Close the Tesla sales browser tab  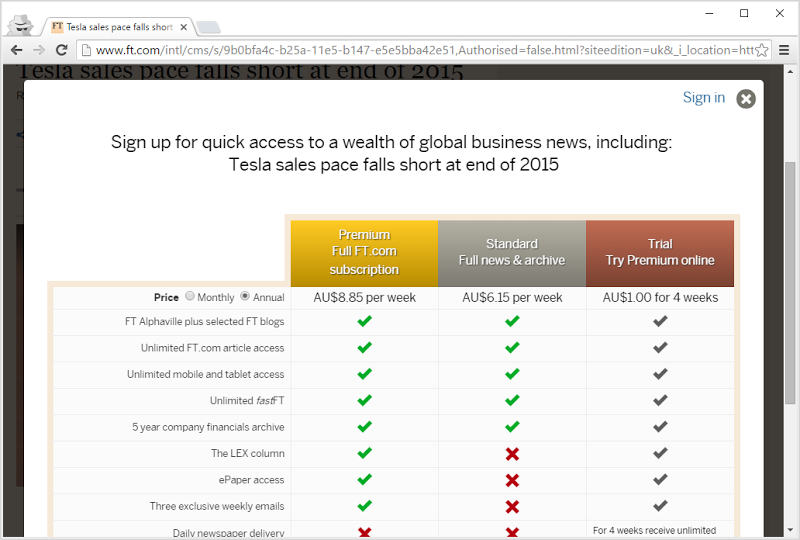pyautogui.click(x=183, y=27)
